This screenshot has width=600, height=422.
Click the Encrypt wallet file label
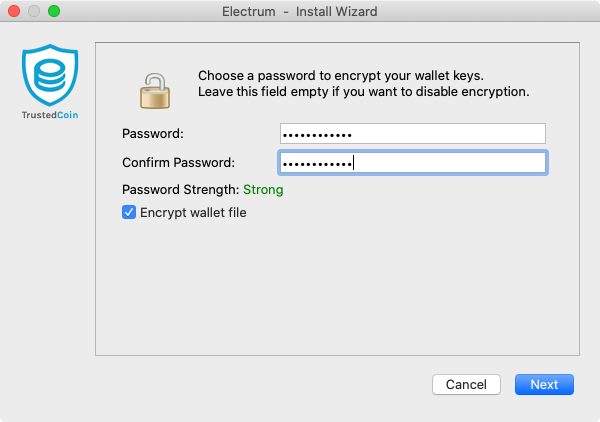tap(193, 212)
